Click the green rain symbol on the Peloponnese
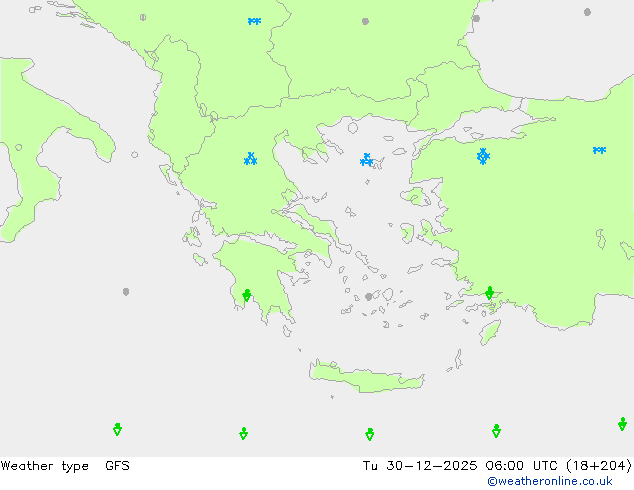This screenshot has height=490, width=634. click(x=247, y=295)
